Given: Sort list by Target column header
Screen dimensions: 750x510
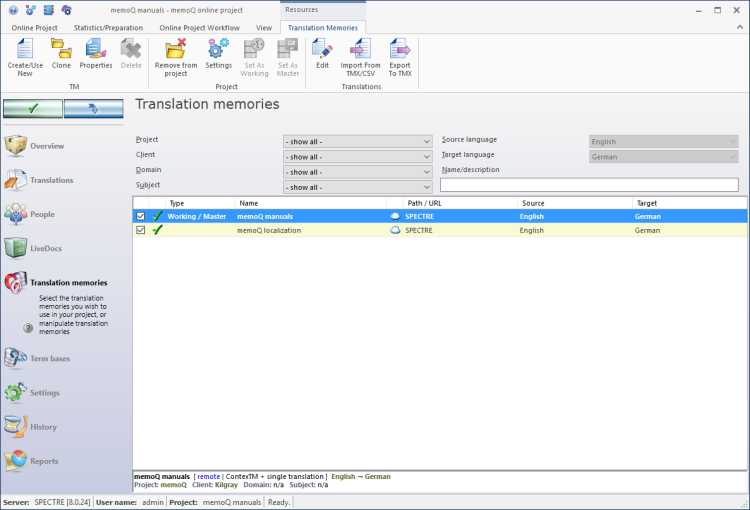Looking at the screenshot, I should [690, 203].
